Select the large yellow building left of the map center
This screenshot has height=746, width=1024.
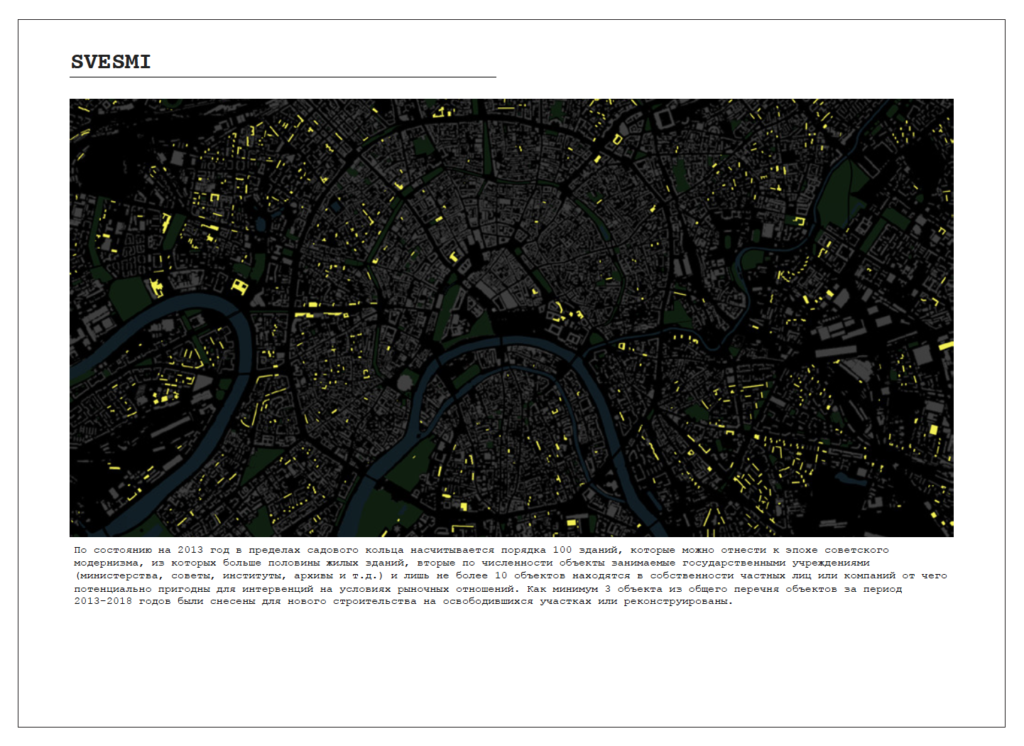tap(239, 286)
